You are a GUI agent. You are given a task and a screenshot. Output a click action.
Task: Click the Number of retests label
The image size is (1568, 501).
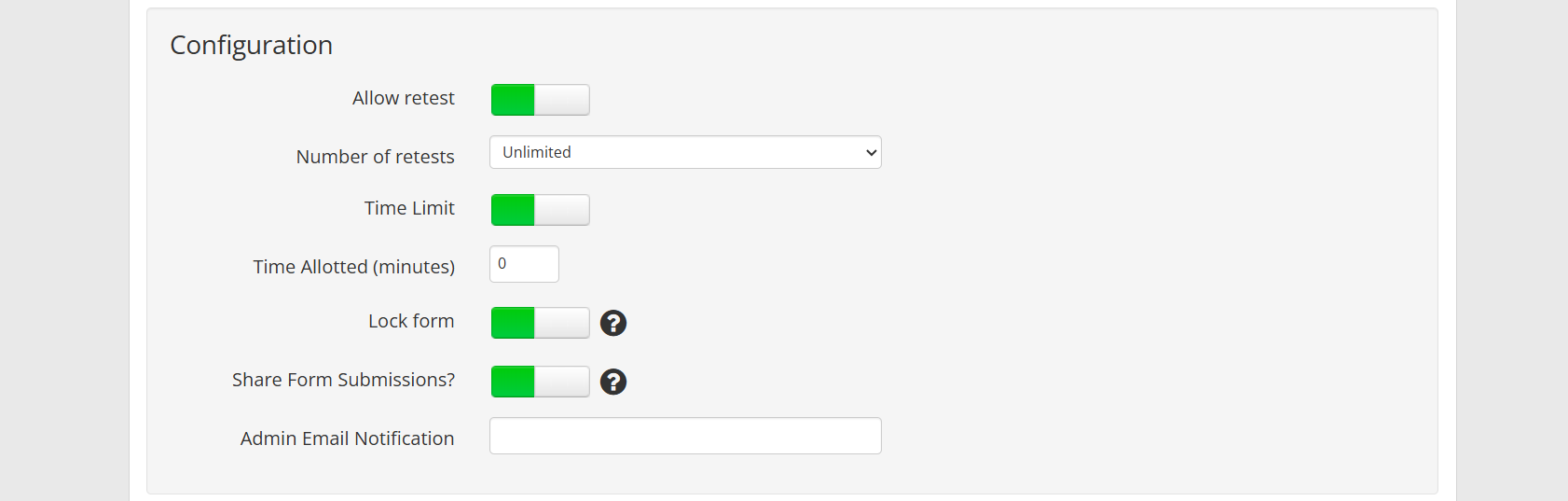coord(375,157)
